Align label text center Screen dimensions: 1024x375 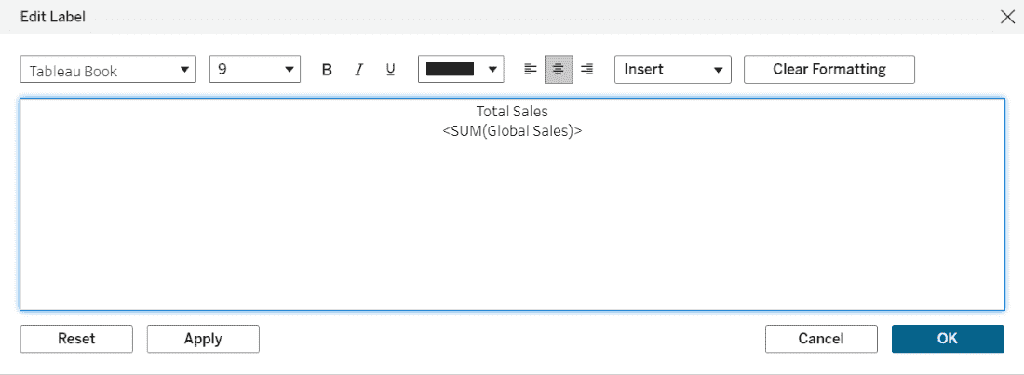pos(558,69)
